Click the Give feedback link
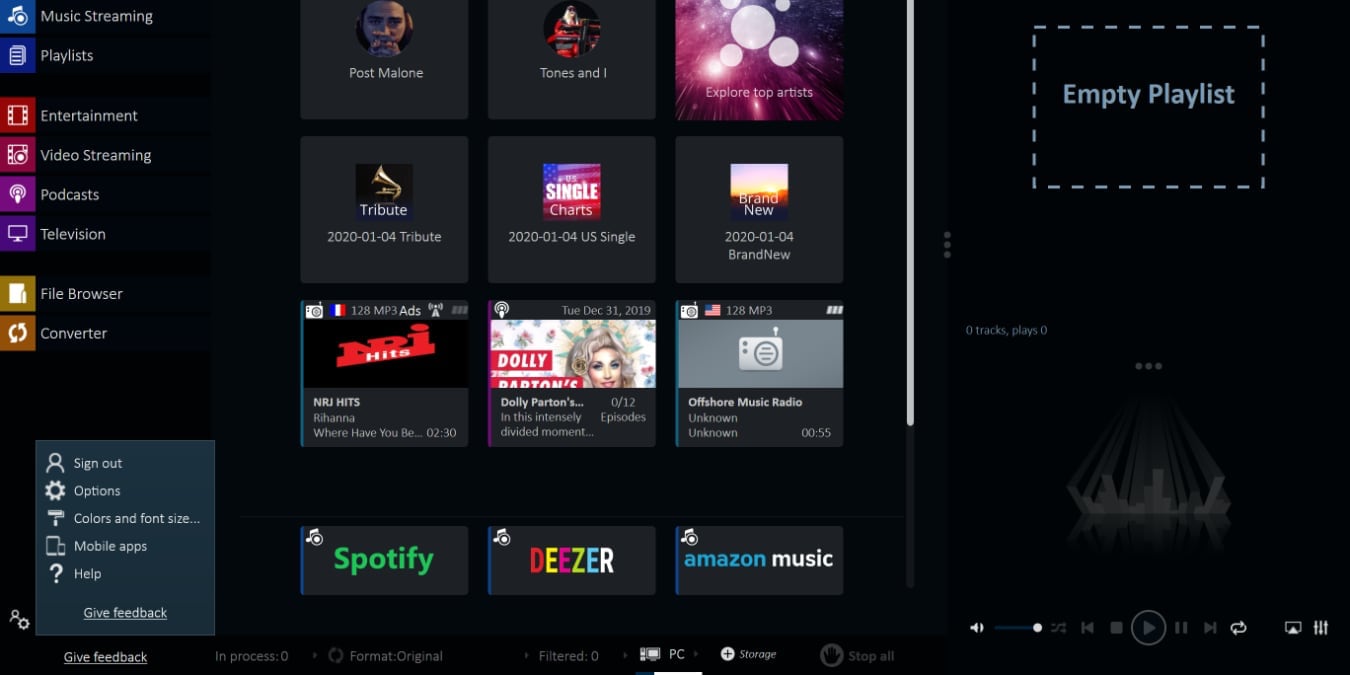Screen dimensions: 1350x675 tap(104, 656)
